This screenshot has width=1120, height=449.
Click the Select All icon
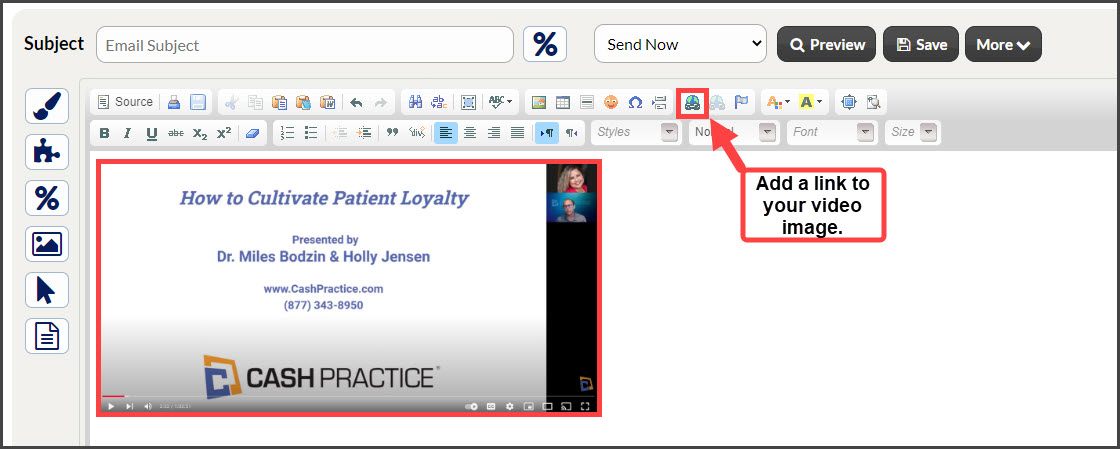click(x=468, y=102)
